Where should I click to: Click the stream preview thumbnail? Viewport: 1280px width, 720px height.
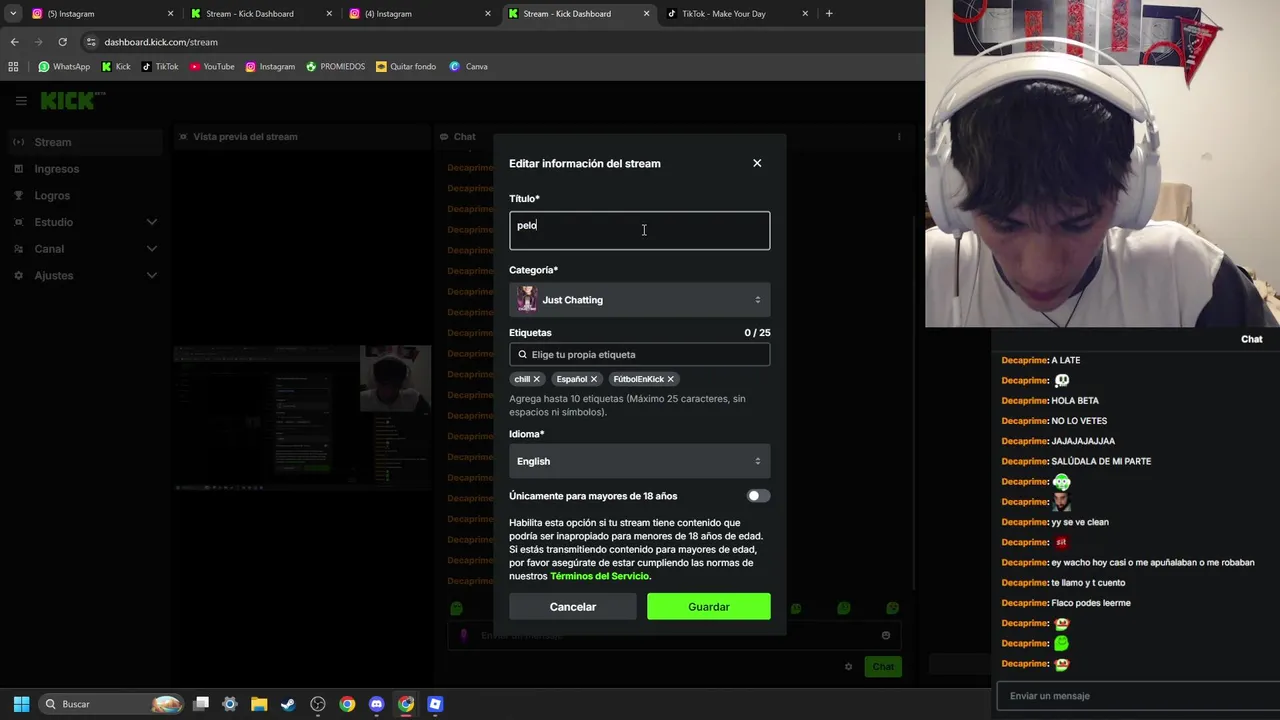pos(303,418)
